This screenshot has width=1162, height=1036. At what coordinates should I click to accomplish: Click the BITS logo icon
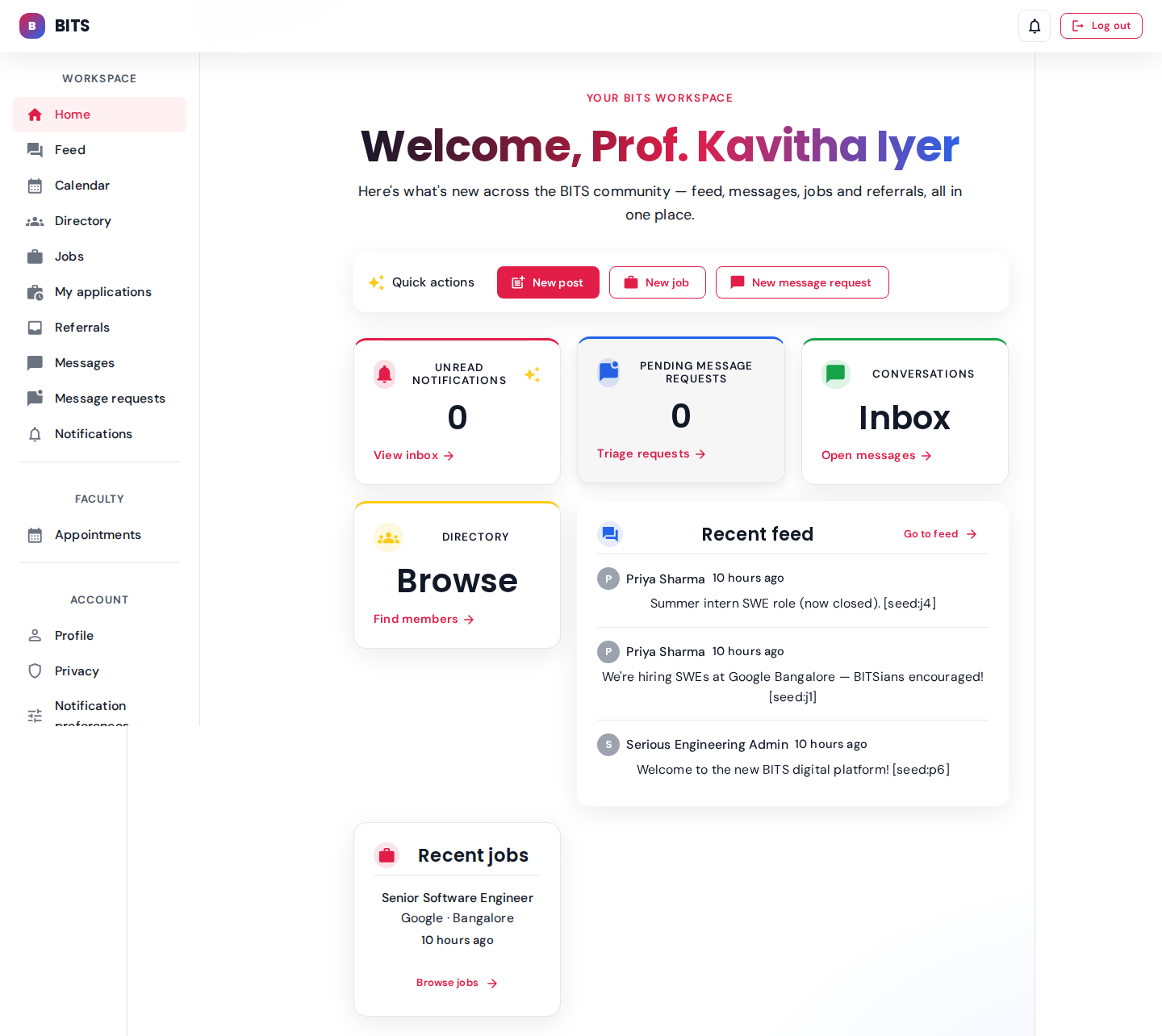pyautogui.click(x=32, y=26)
